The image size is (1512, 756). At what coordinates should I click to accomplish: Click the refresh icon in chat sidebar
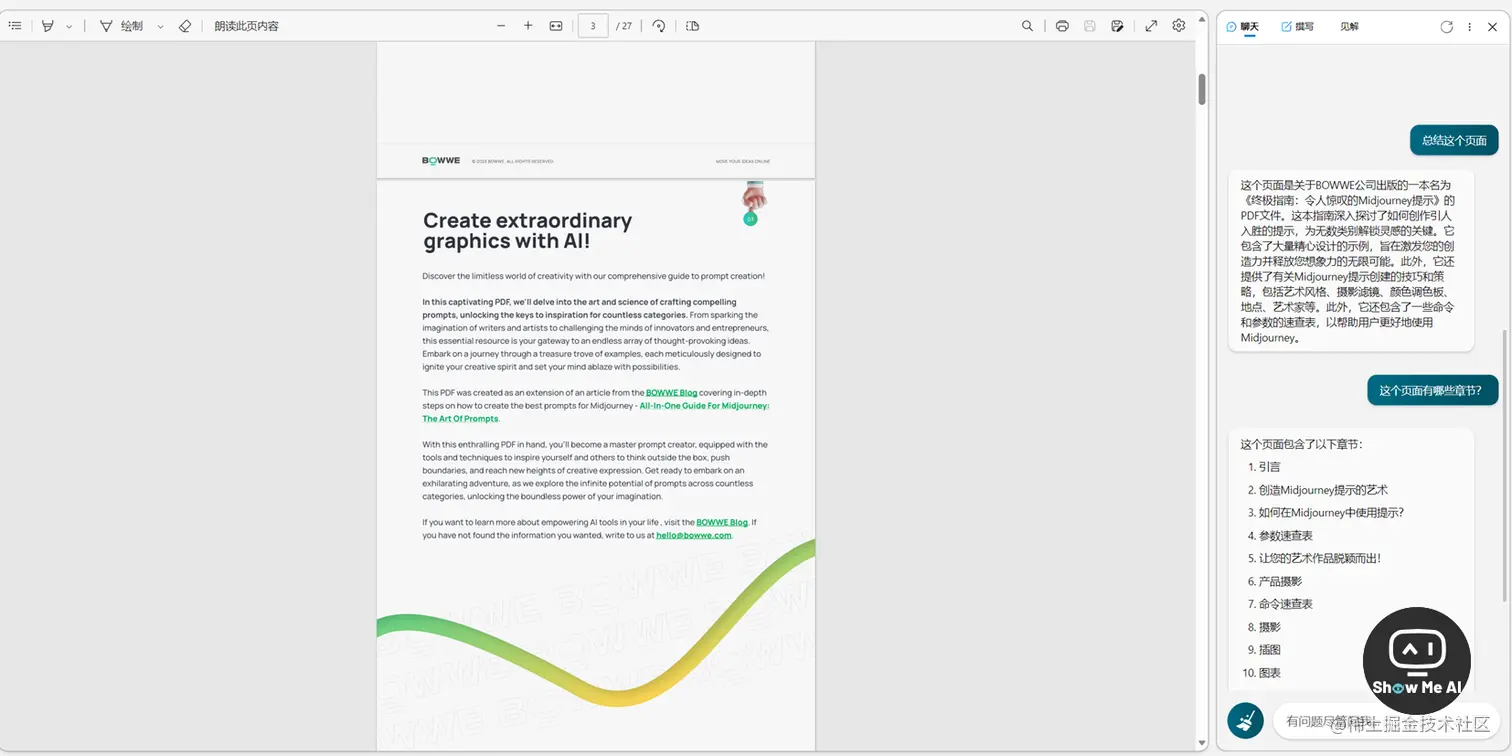[x=1446, y=27]
